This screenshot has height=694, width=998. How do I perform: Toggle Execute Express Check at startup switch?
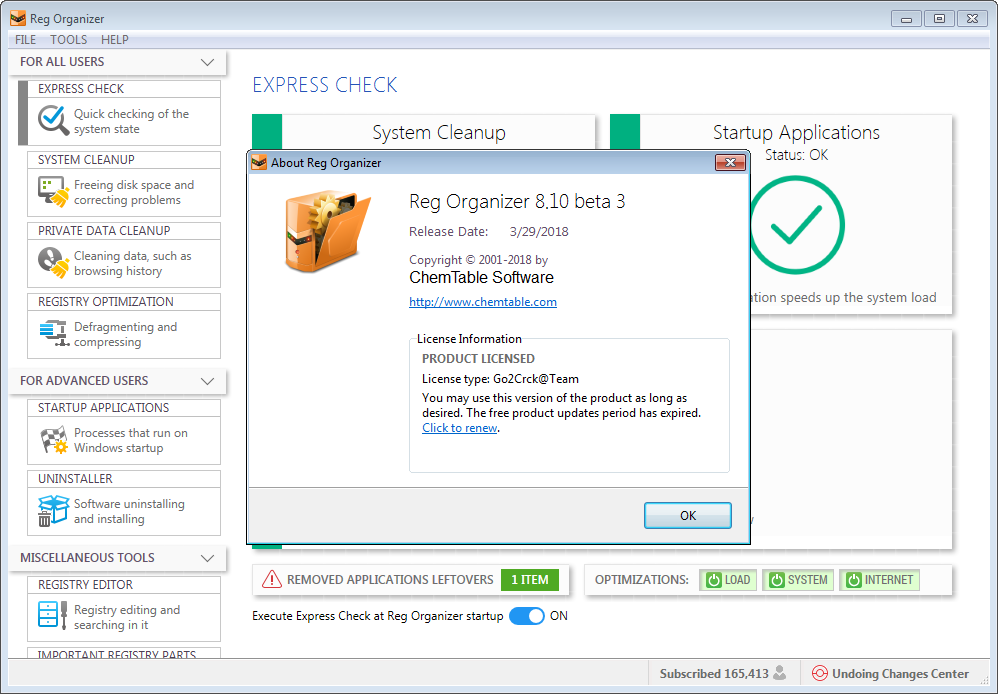(x=527, y=616)
